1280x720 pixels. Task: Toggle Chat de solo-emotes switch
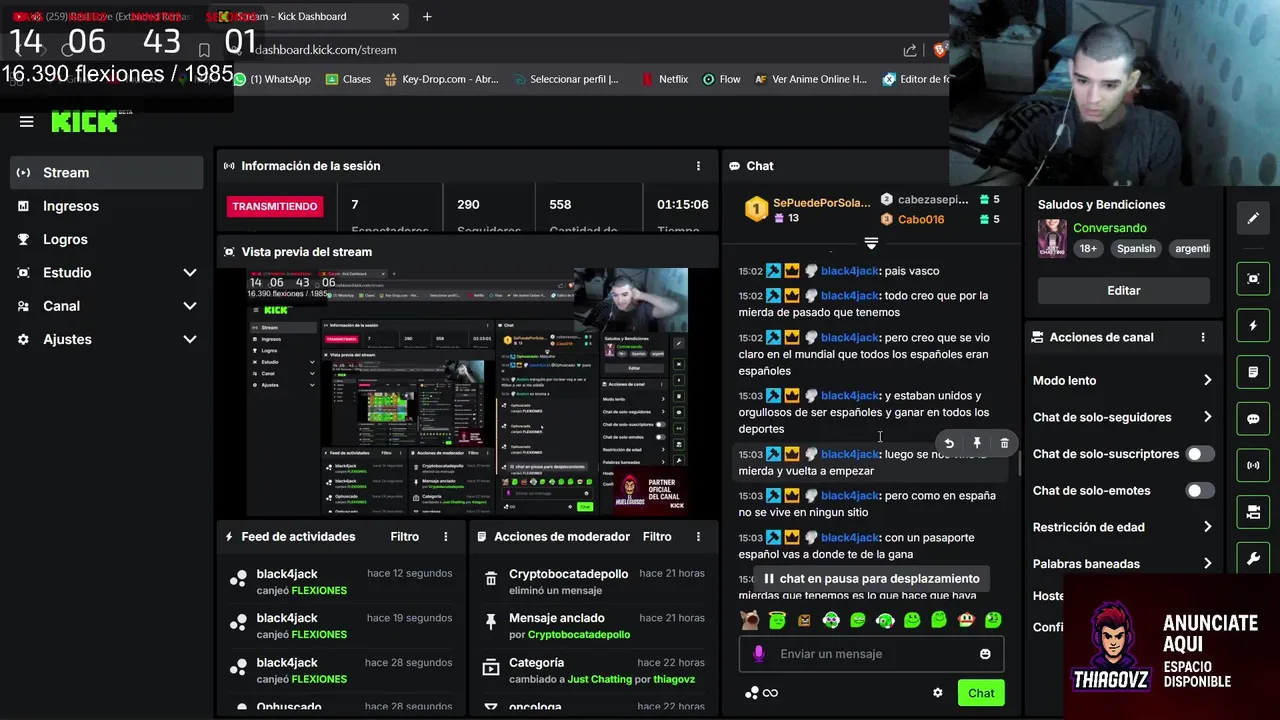[1199, 491]
